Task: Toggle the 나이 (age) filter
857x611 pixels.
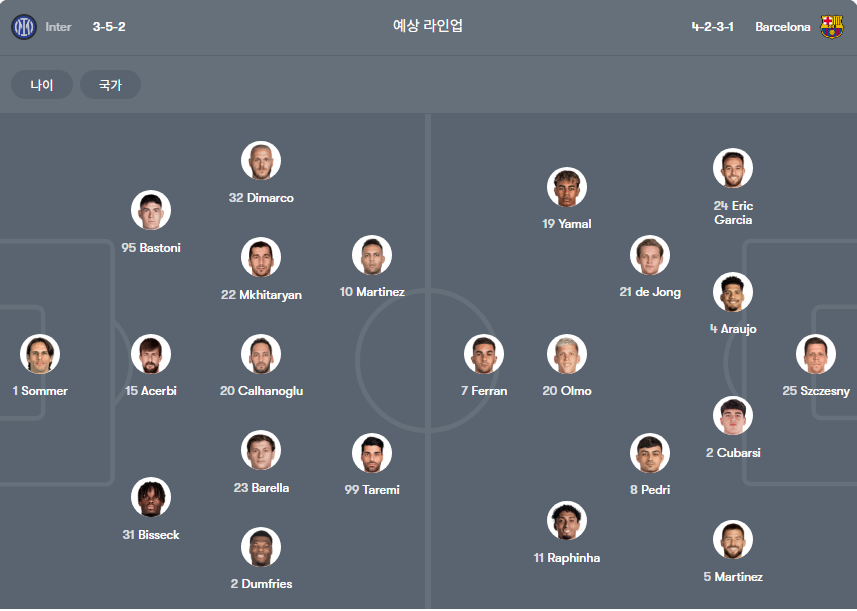Action: 42,85
